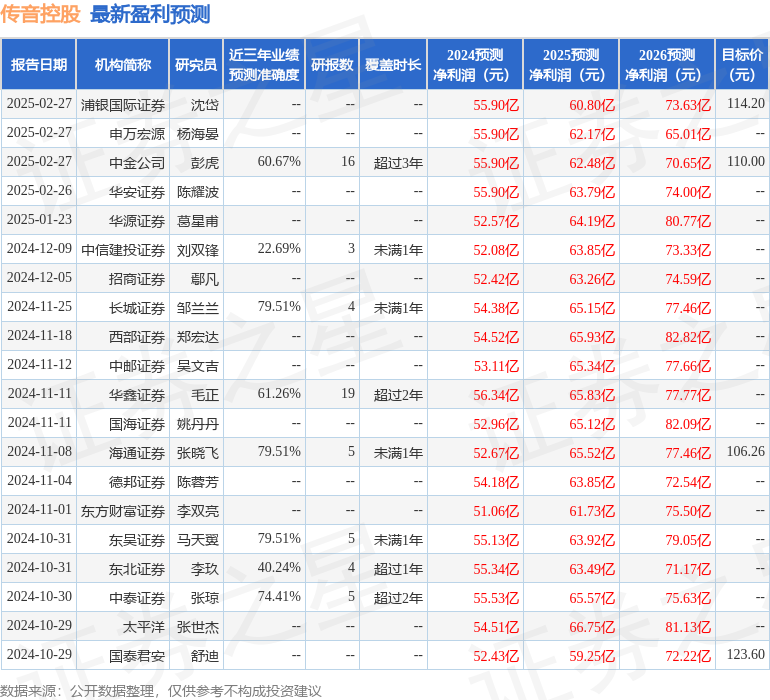770x700 pixels.
Task: Click researcher name 鄢凡
Action: 205,279
